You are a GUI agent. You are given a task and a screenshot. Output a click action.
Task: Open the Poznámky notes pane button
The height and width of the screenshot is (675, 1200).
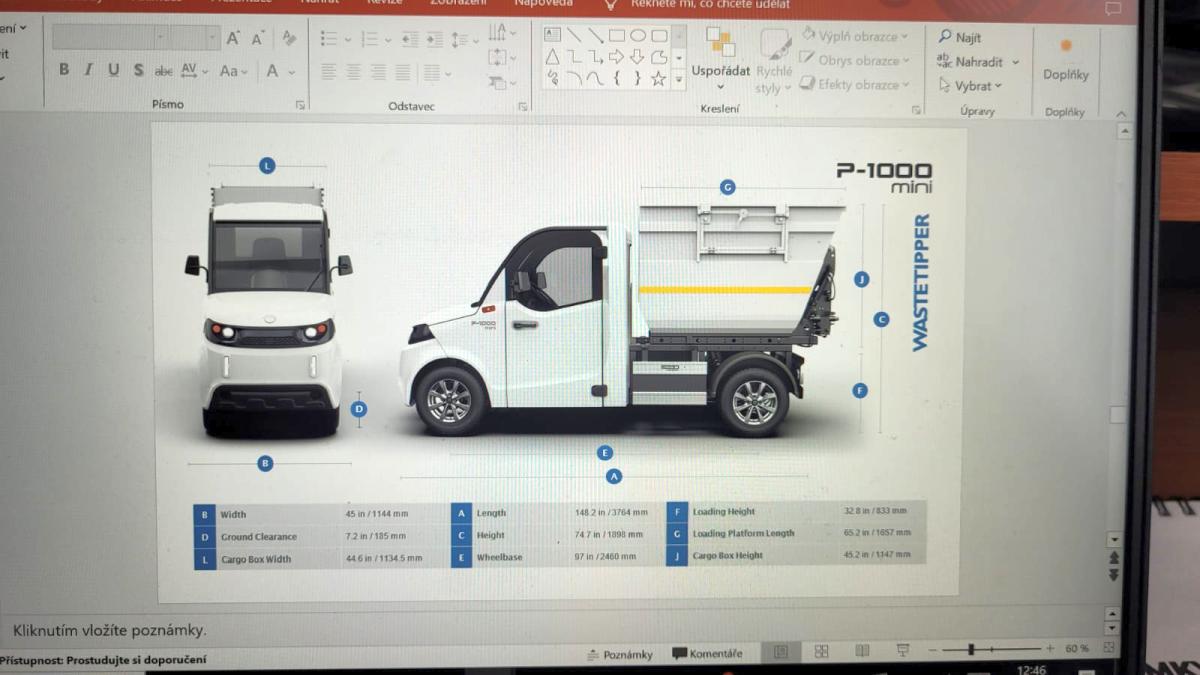tap(620, 654)
